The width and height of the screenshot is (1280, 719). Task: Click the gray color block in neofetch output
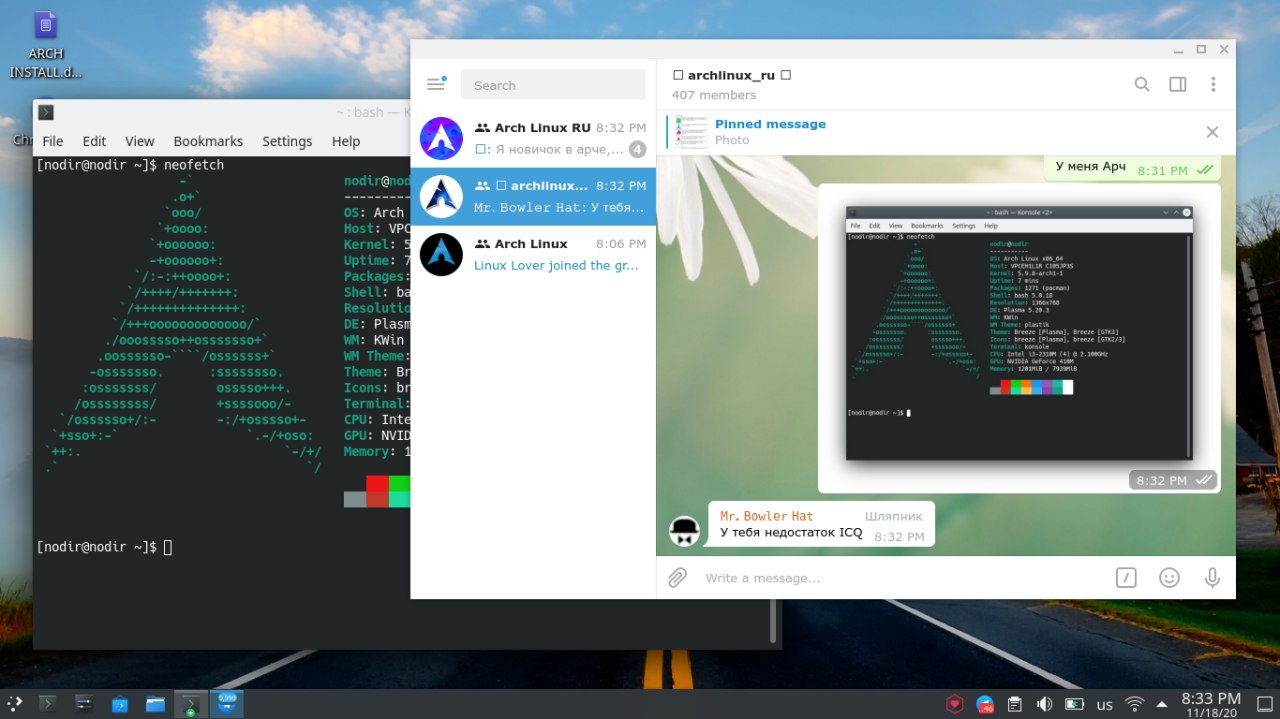coord(355,499)
